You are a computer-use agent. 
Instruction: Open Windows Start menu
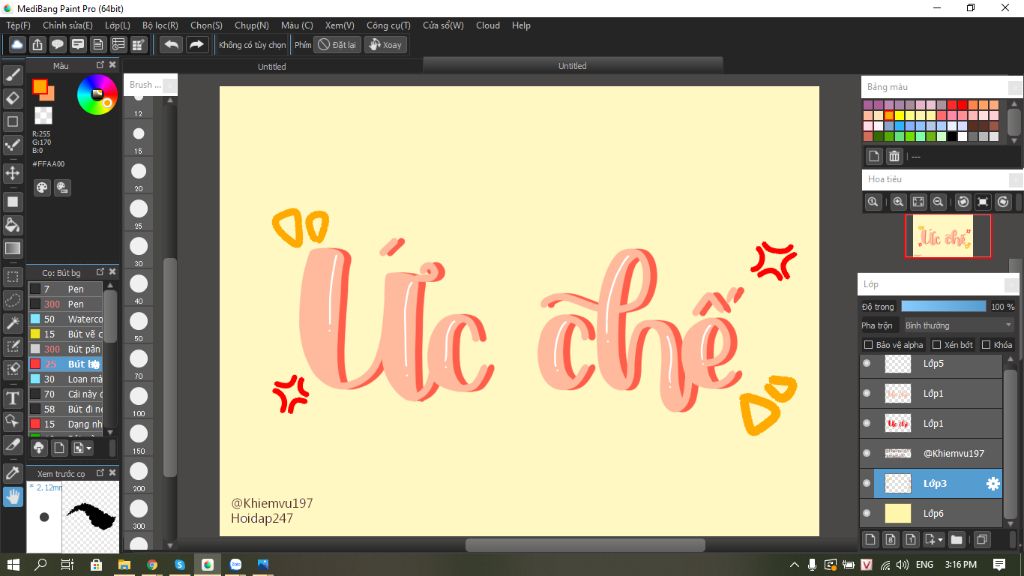point(13,564)
